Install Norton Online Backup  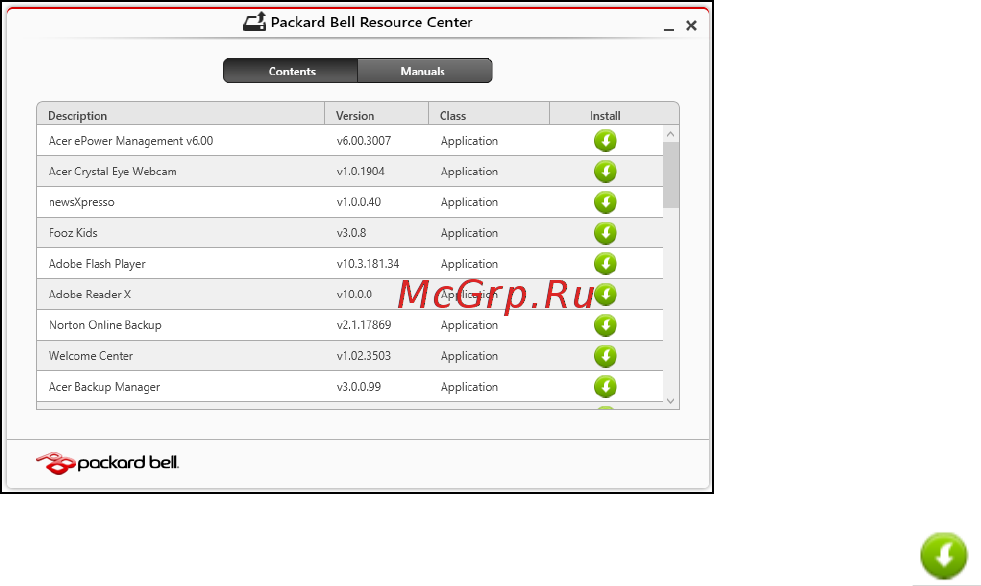605,325
